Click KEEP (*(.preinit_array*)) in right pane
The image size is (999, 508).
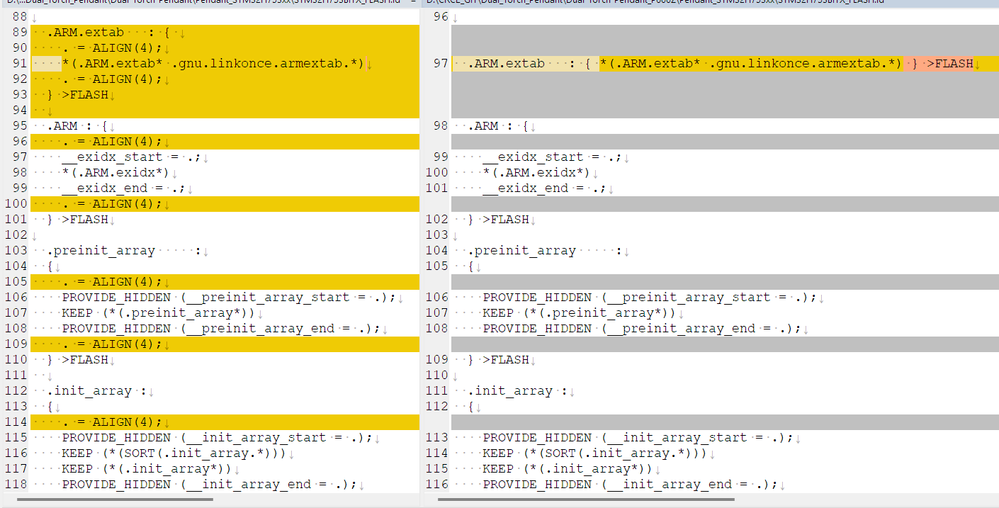click(579, 313)
